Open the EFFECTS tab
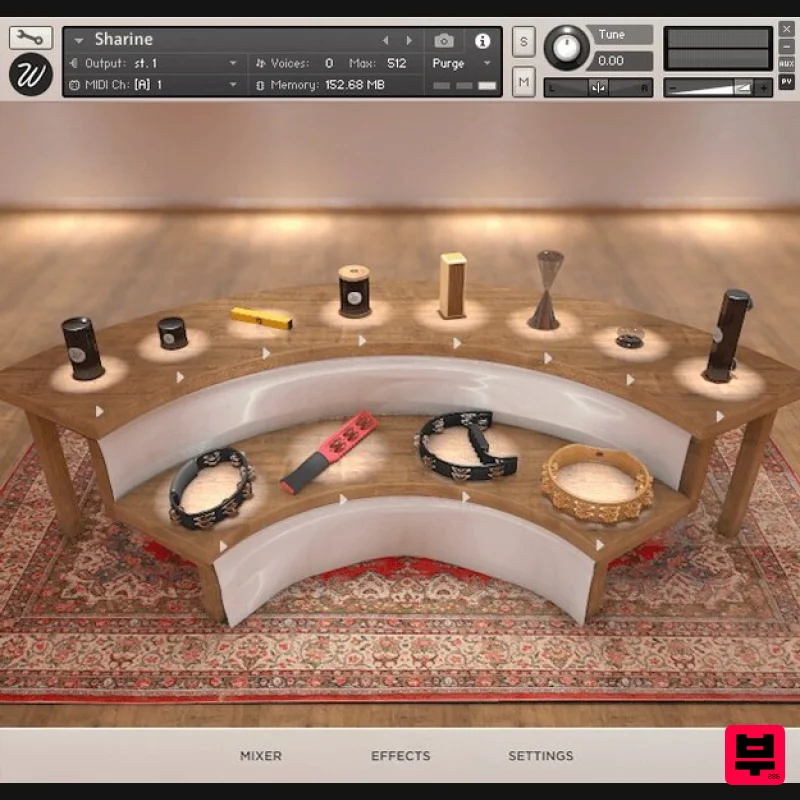The width and height of the screenshot is (800, 800). (x=400, y=756)
